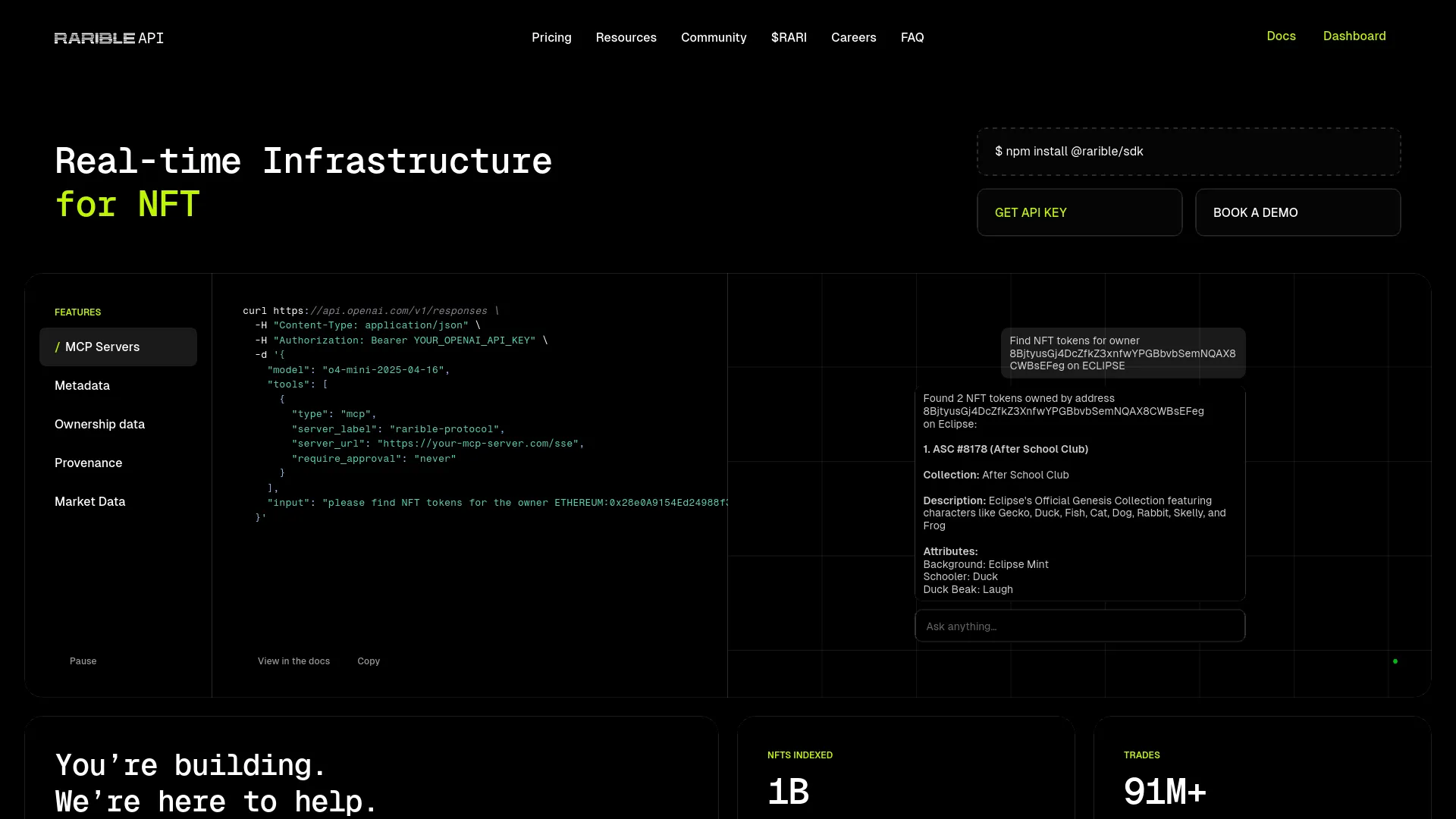This screenshot has height=819, width=1456.
Task: Click the "You're building." heading
Action: [x=190, y=765]
